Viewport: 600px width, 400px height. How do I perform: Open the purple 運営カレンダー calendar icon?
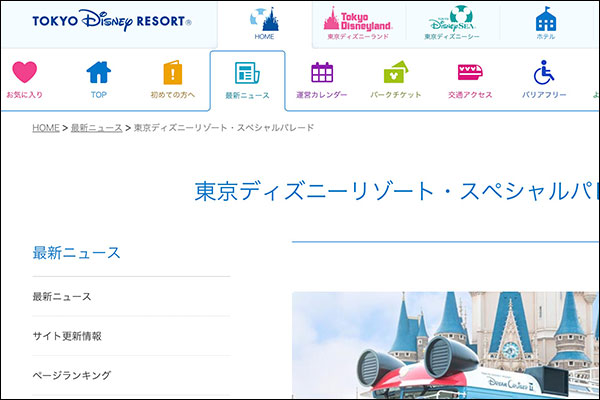(322, 74)
